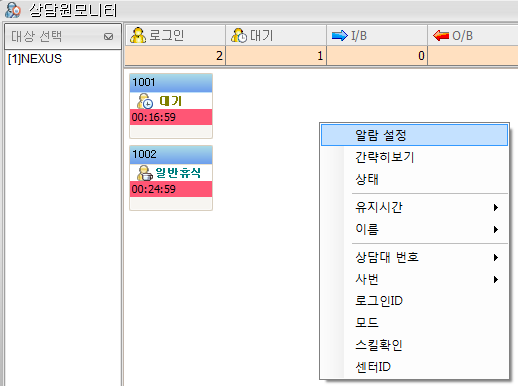Click the I/B column header label
518x386 pixels.
pos(359,36)
